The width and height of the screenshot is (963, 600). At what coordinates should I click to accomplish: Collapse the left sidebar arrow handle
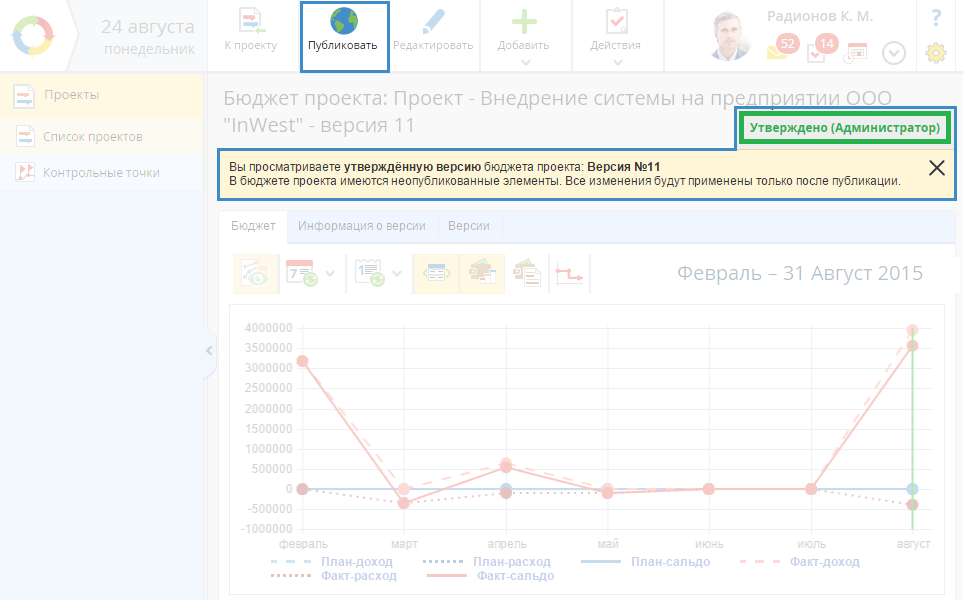point(209,351)
